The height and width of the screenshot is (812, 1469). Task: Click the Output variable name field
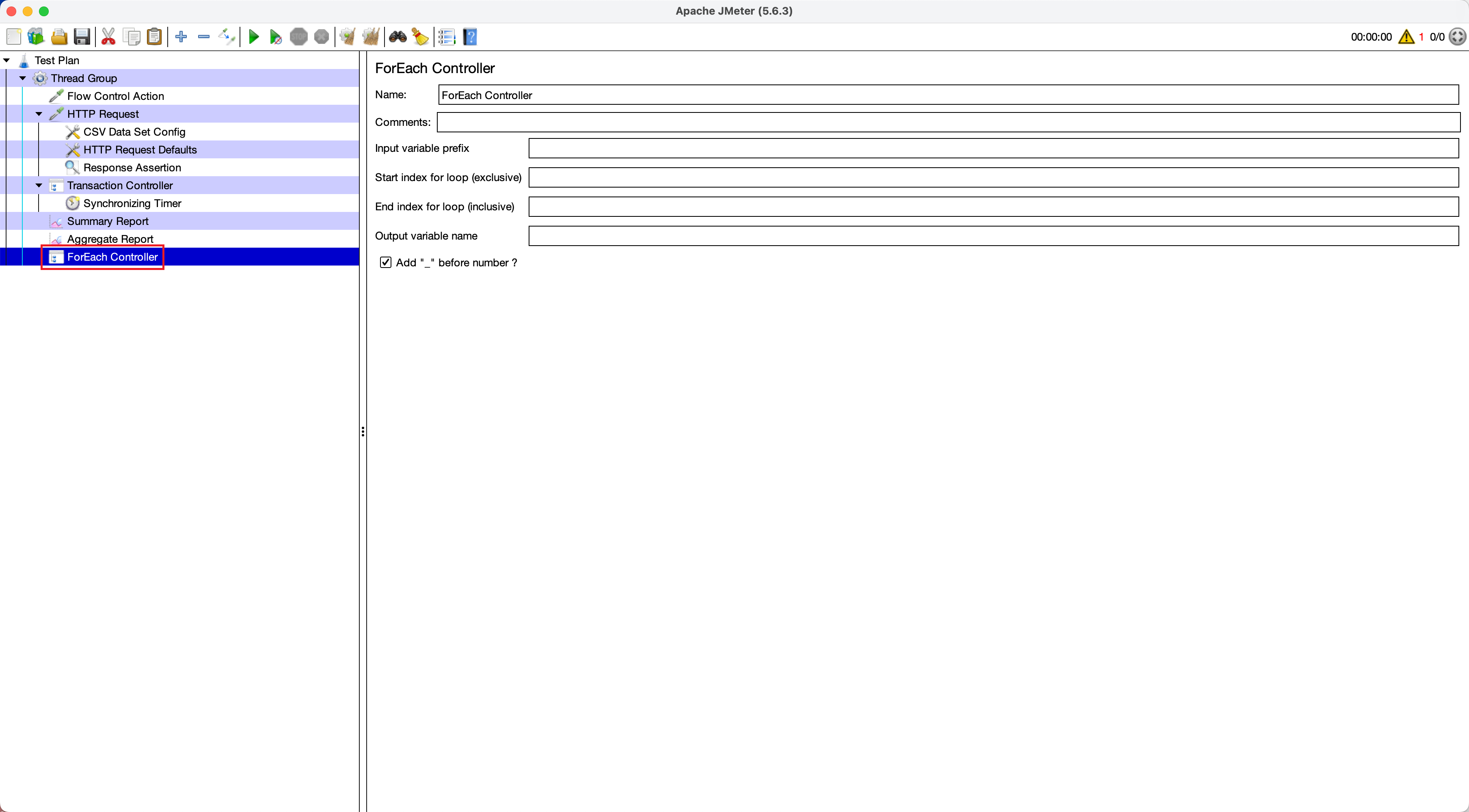coord(994,236)
